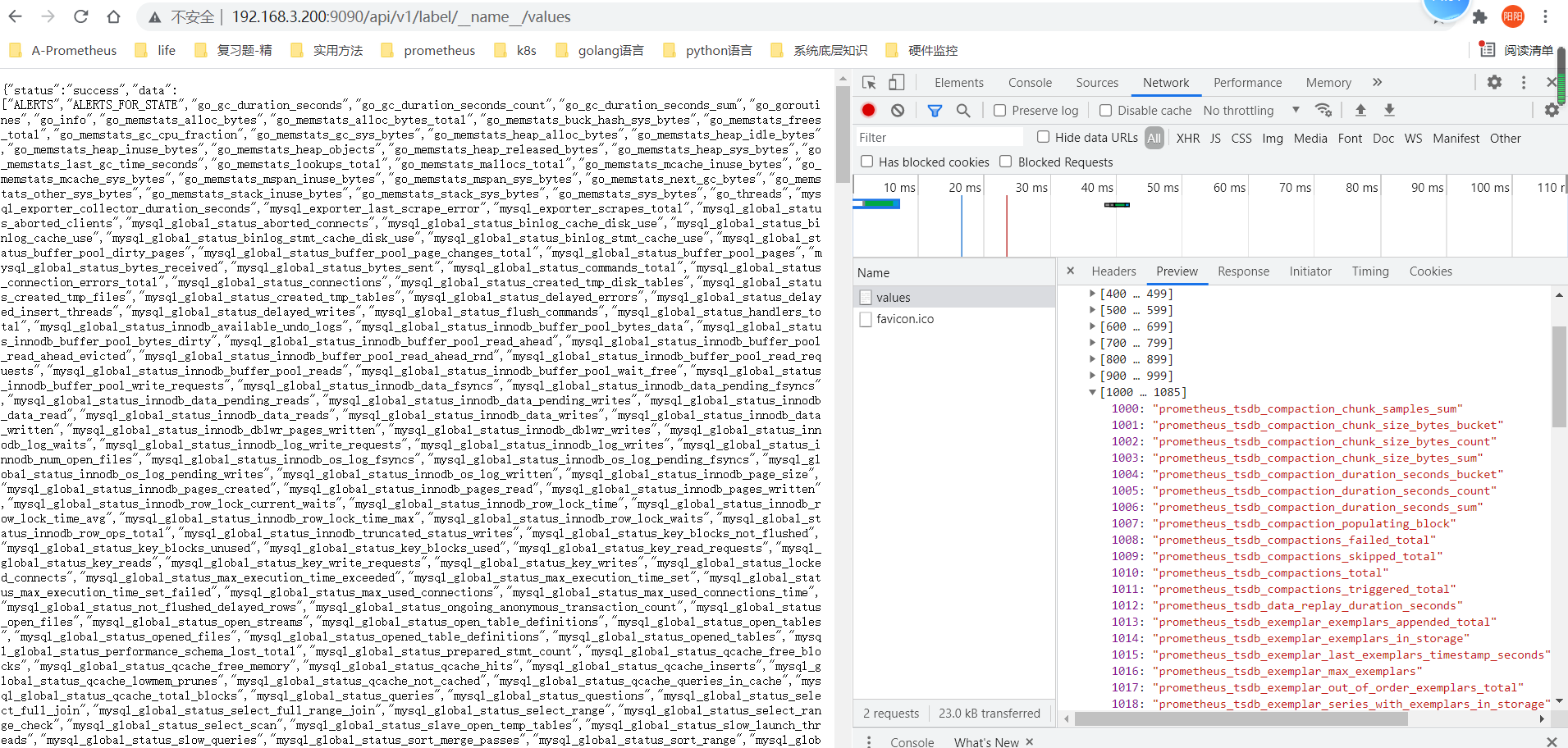Click the not-secure warning icon
This screenshot has width=1568, height=748.
pyautogui.click(x=154, y=16)
